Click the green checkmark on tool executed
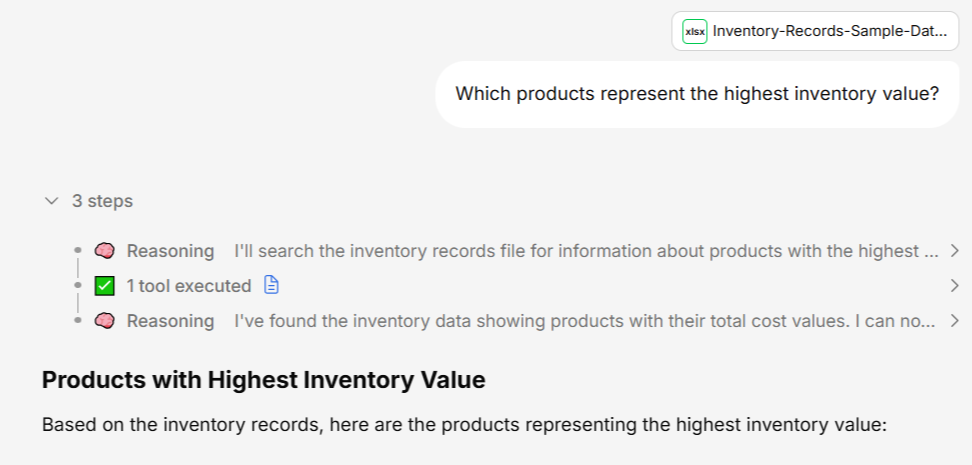Viewport: 972px width, 465px height. (x=105, y=286)
